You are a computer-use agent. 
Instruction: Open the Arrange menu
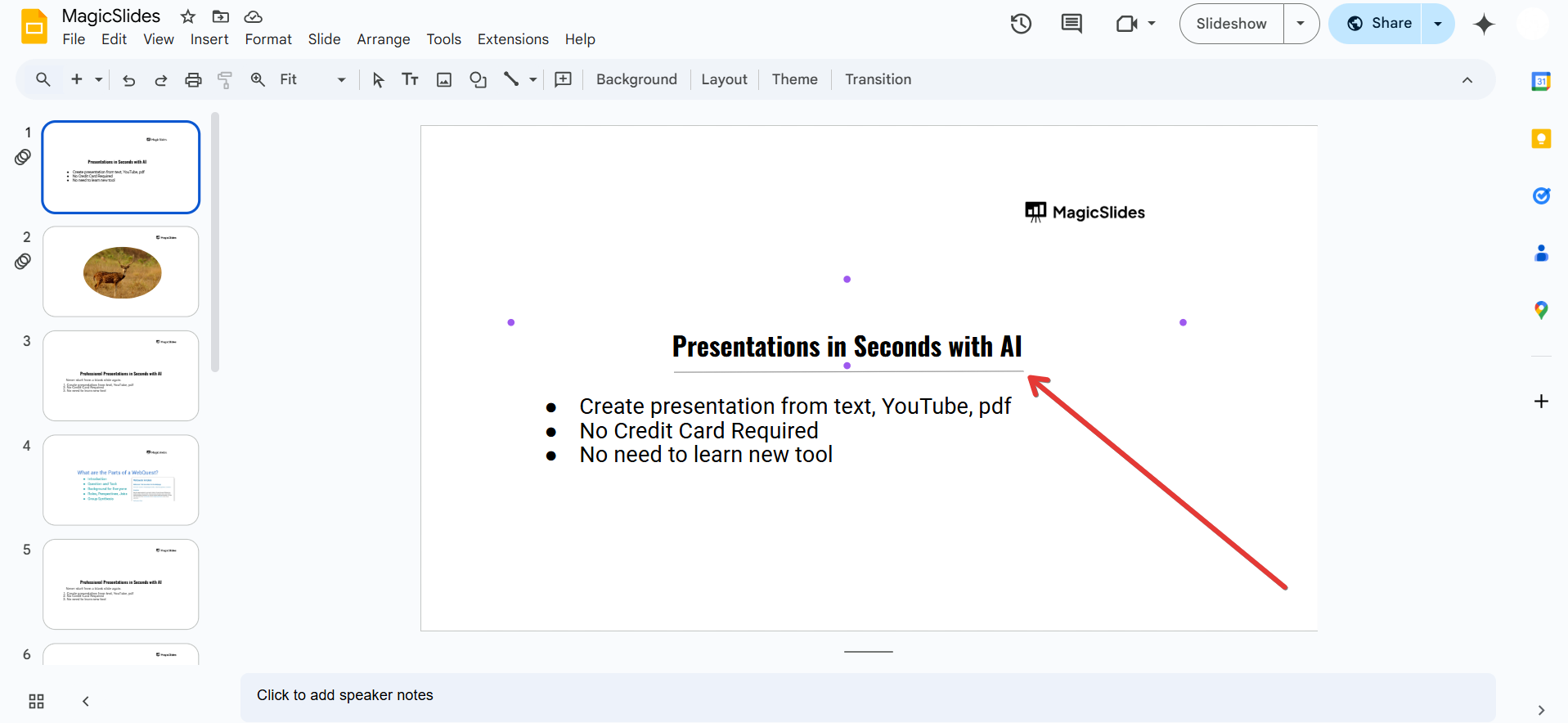384,39
